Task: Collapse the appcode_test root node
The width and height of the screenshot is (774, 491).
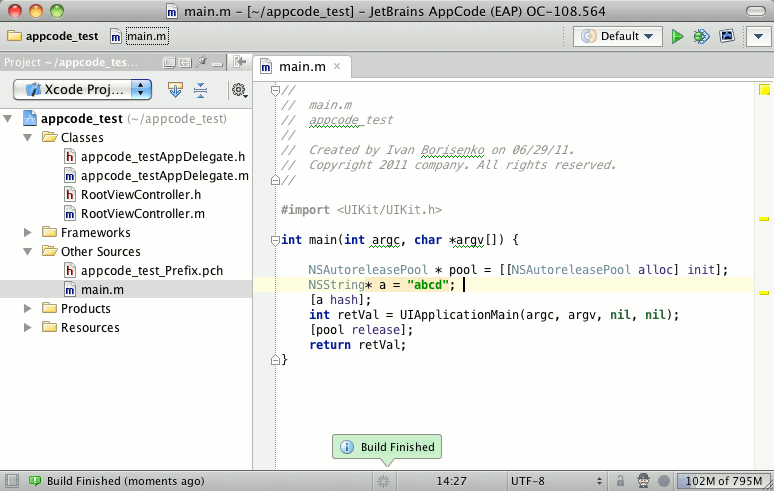Action: (x=8, y=118)
